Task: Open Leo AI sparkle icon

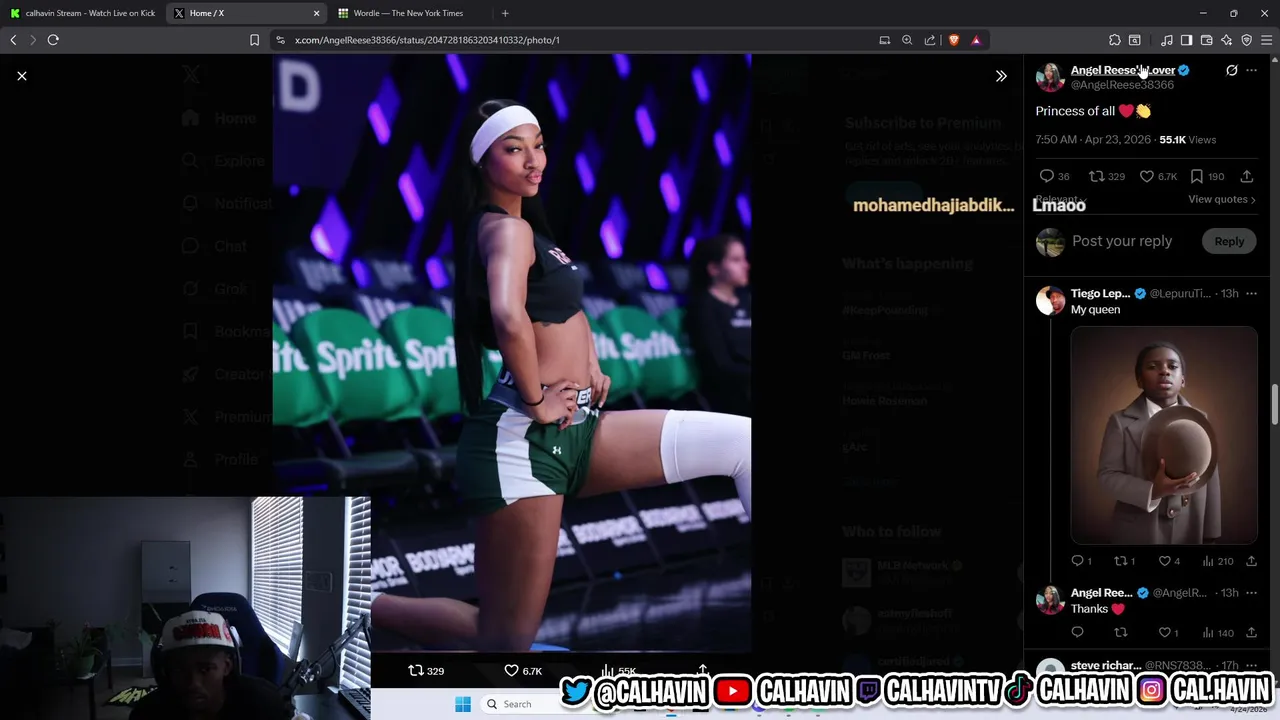Action: pyautogui.click(x=1226, y=40)
